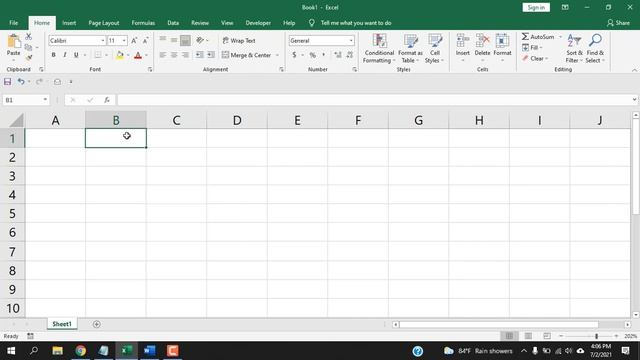The image size is (640, 360).
Task: Open the Calibri font name dropdown
Action: [x=103, y=41]
